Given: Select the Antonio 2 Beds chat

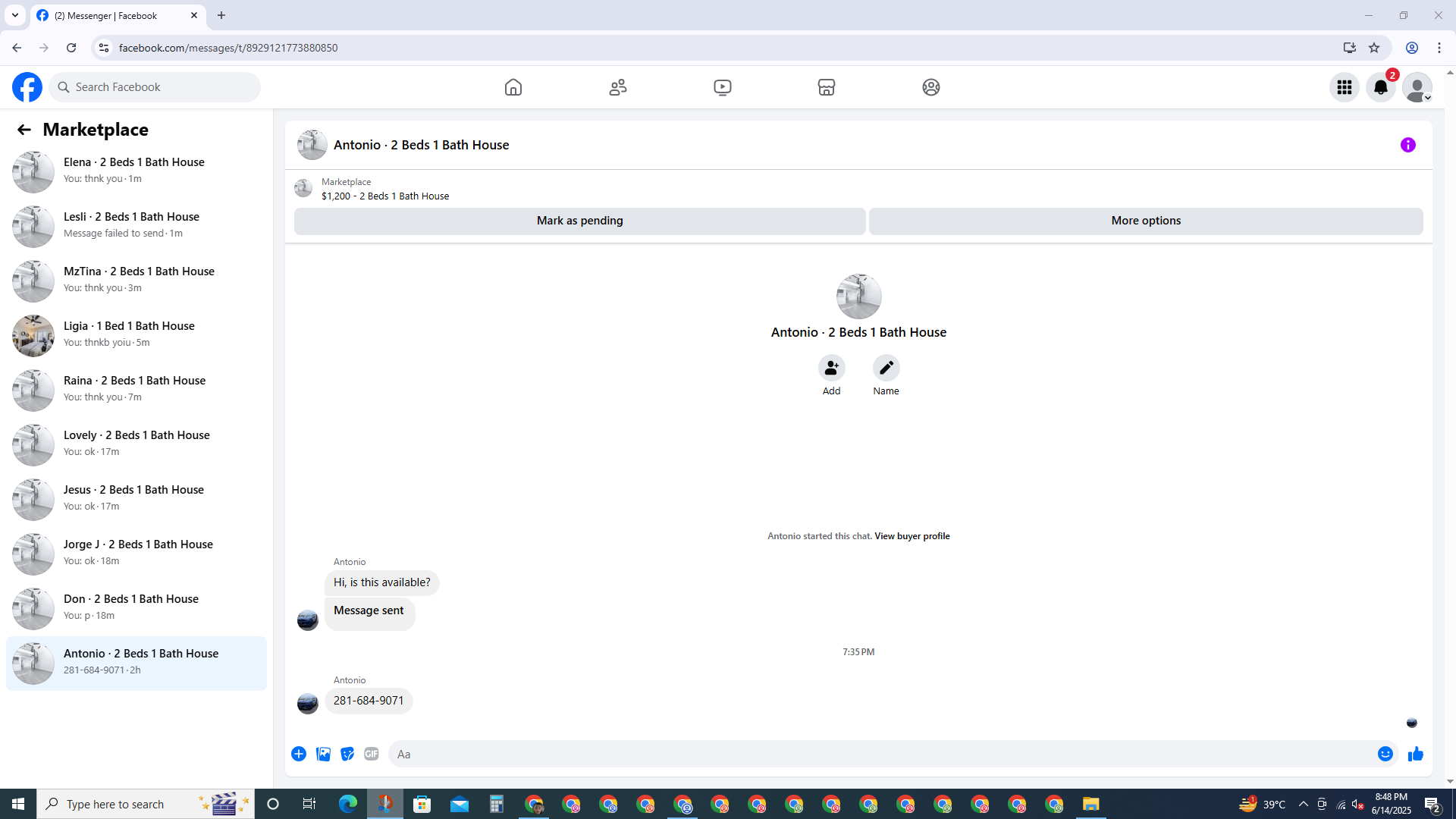Looking at the screenshot, I should point(136,664).
